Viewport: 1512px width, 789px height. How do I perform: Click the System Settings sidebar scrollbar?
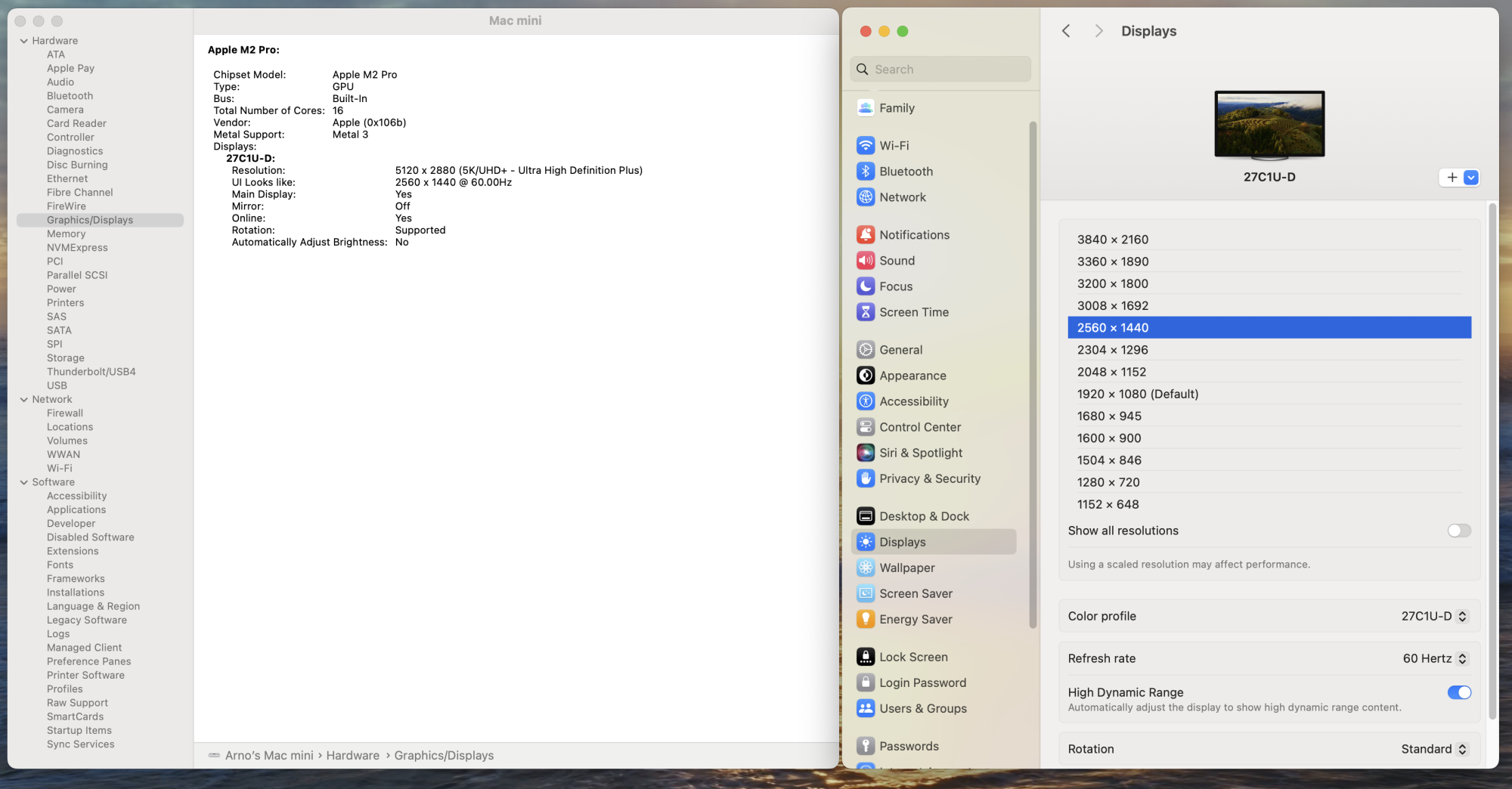1033,374
